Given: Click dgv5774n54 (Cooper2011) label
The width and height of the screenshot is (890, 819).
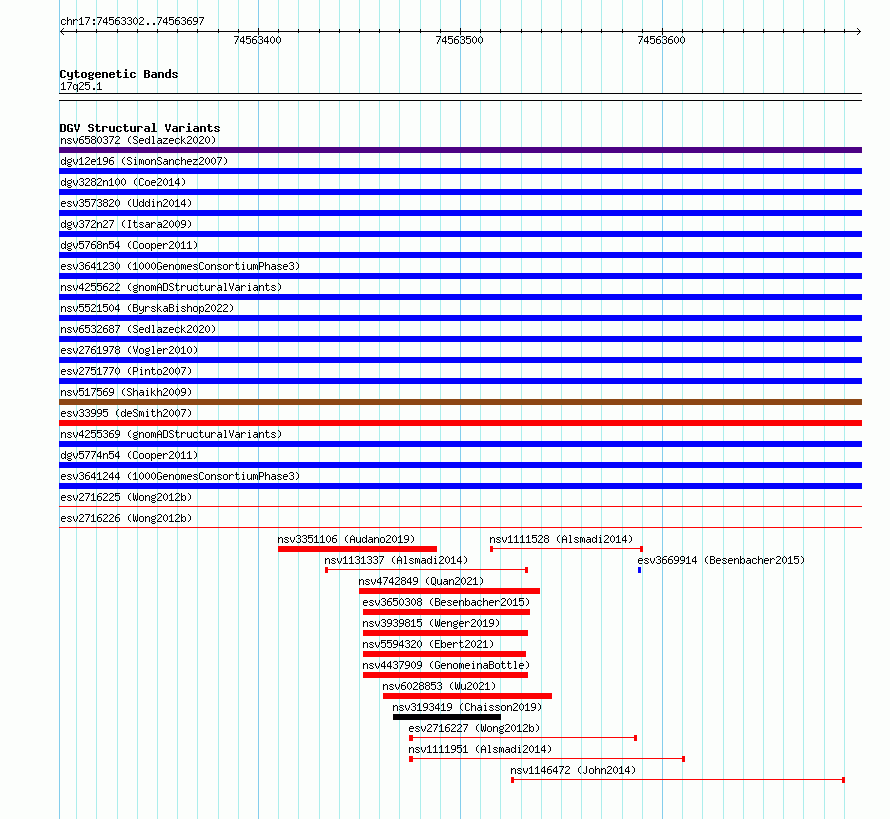Looking at the screenshot, I should pos(129,455).
